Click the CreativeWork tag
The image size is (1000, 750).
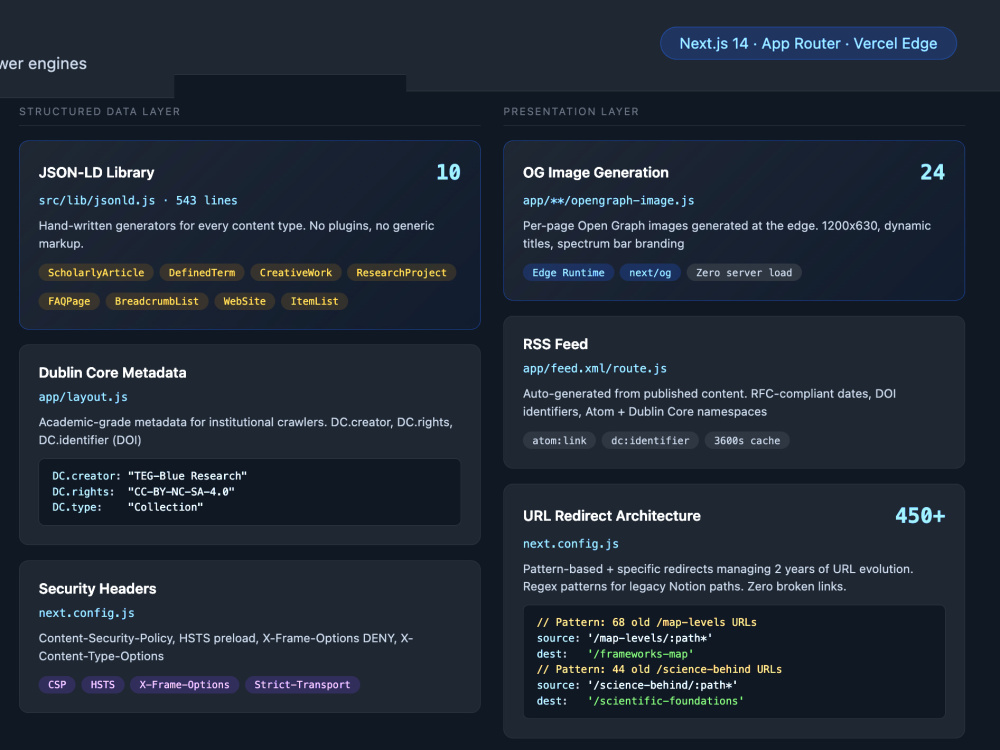click(x=295, y=272)
